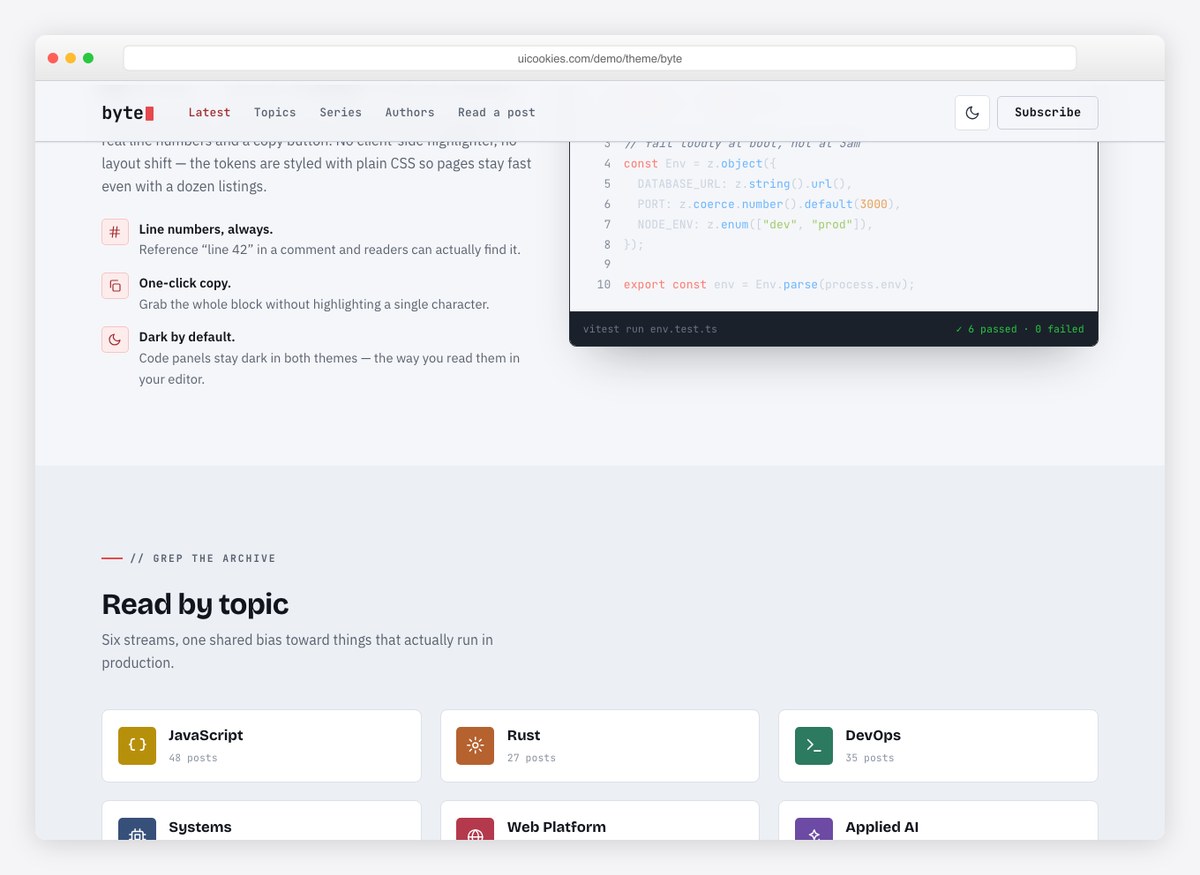Click the green macOS maximize window button
The width and height of the screenshot is (1200, 875).
coord(88,58)
